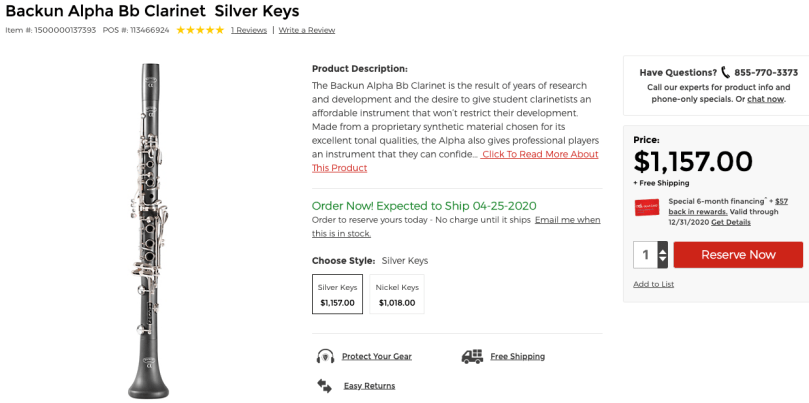Open the Easy Returns link
809x403 pixels.
click(x=369, y=386)
